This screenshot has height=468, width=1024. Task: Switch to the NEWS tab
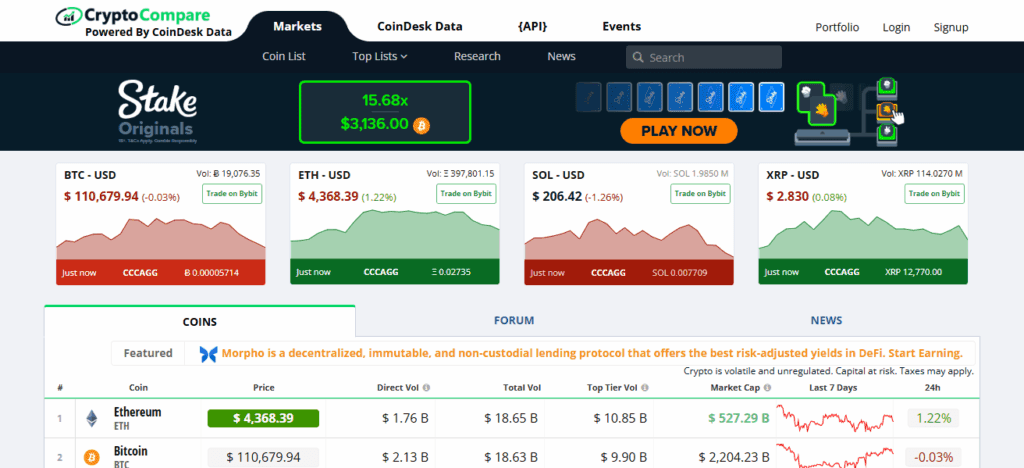(x=826, y=320)
